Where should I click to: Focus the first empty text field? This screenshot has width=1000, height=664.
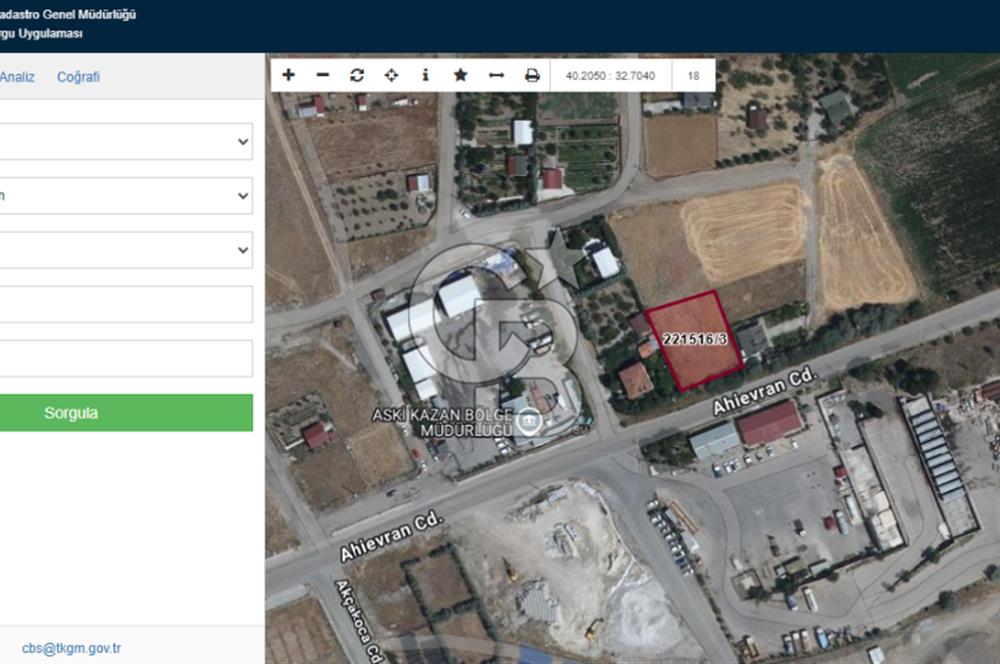126,304
